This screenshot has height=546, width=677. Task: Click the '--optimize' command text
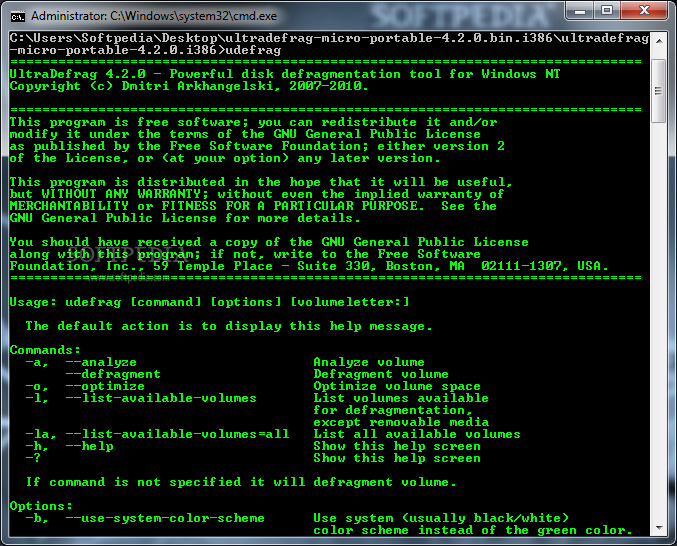point(105,386)
